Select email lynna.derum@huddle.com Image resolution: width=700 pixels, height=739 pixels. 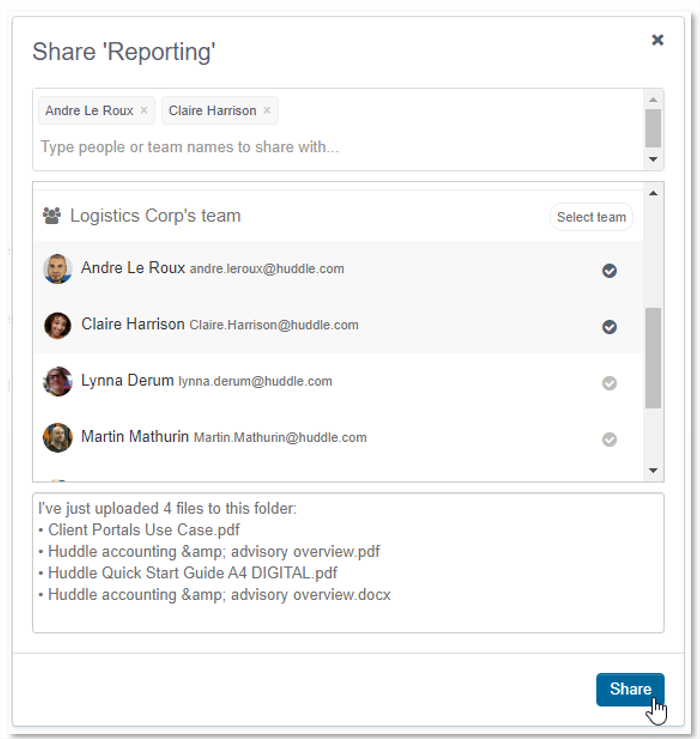(255, 381)
